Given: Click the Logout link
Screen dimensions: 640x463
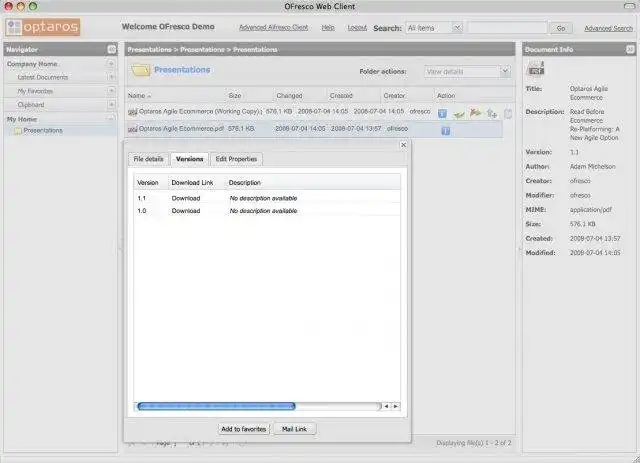Looking at the screenshot, I should point(357,28).
